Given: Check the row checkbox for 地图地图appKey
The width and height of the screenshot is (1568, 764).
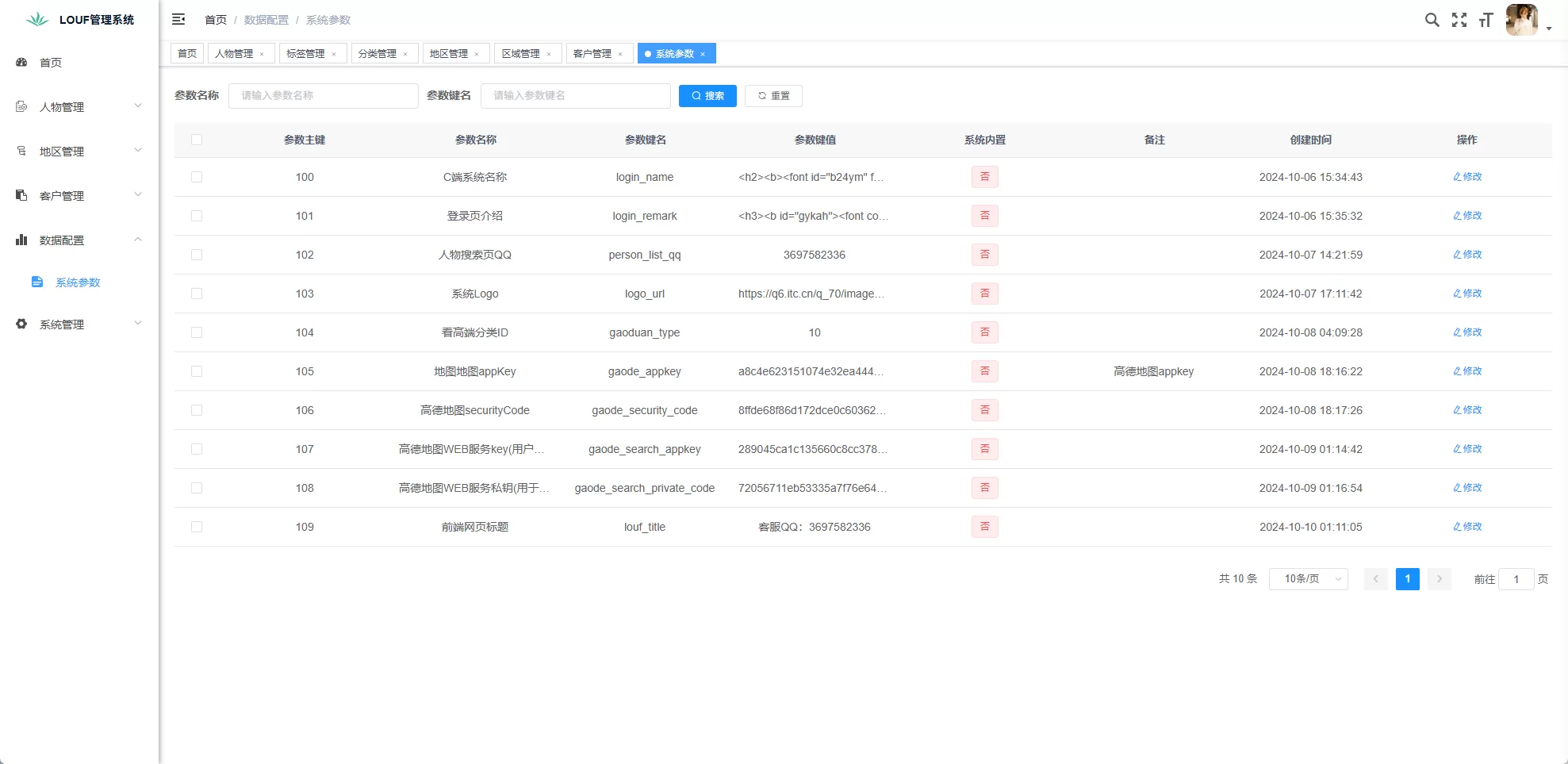Looking at the screenshot, I should click(x=197, y=371).
